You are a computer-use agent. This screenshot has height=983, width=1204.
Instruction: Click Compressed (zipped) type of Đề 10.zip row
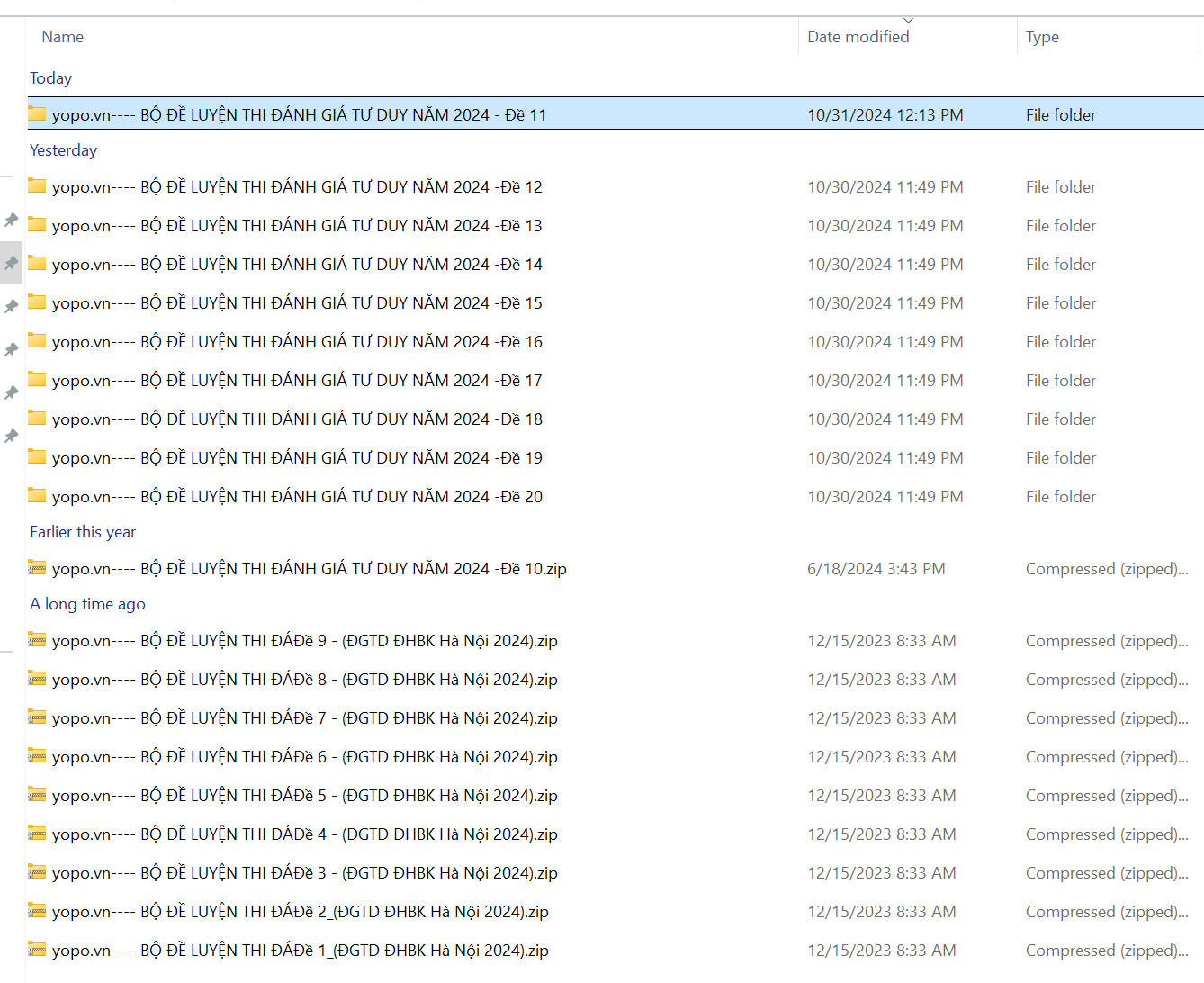click(1107, 568)
